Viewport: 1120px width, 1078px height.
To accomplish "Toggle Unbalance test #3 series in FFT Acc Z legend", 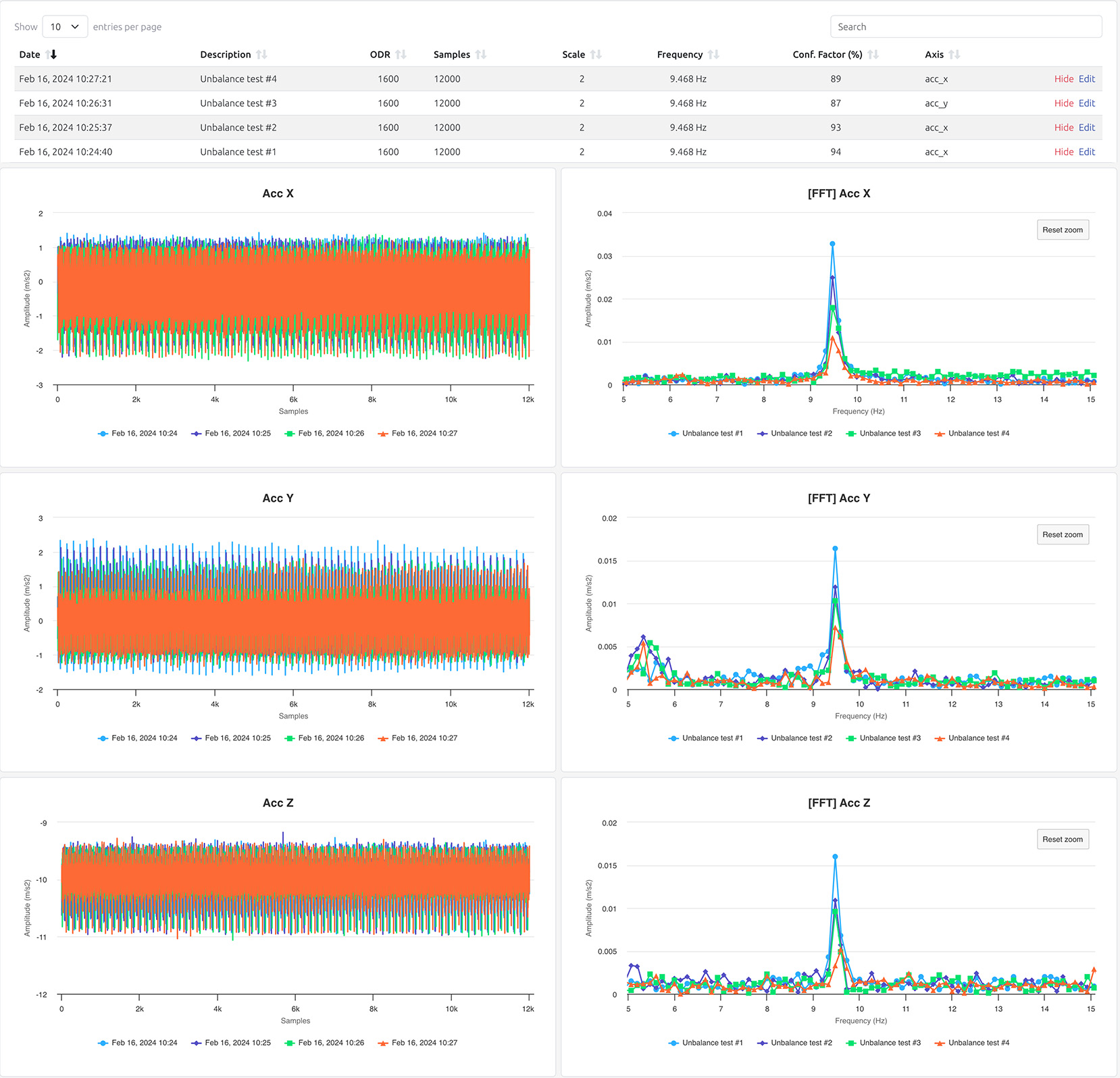I will (x=884, y=1043).
